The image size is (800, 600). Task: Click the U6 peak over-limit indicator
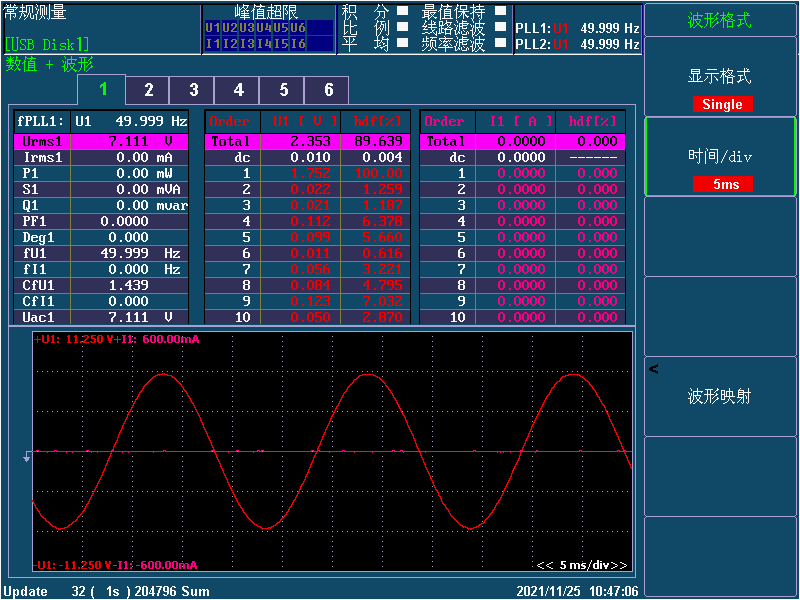coord(298,28)
